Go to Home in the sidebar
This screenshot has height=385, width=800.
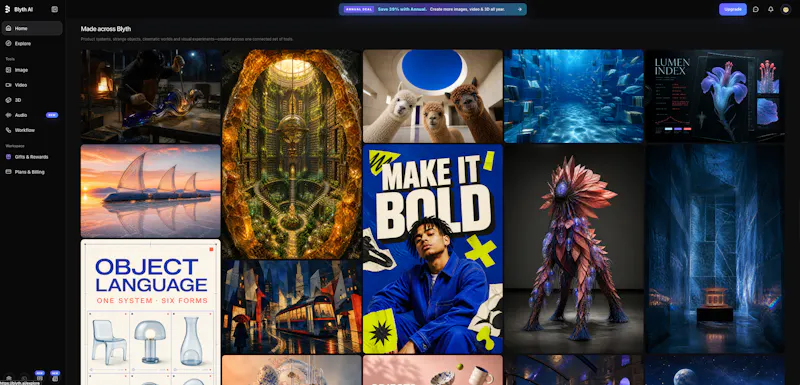click(x=32, y=29)
